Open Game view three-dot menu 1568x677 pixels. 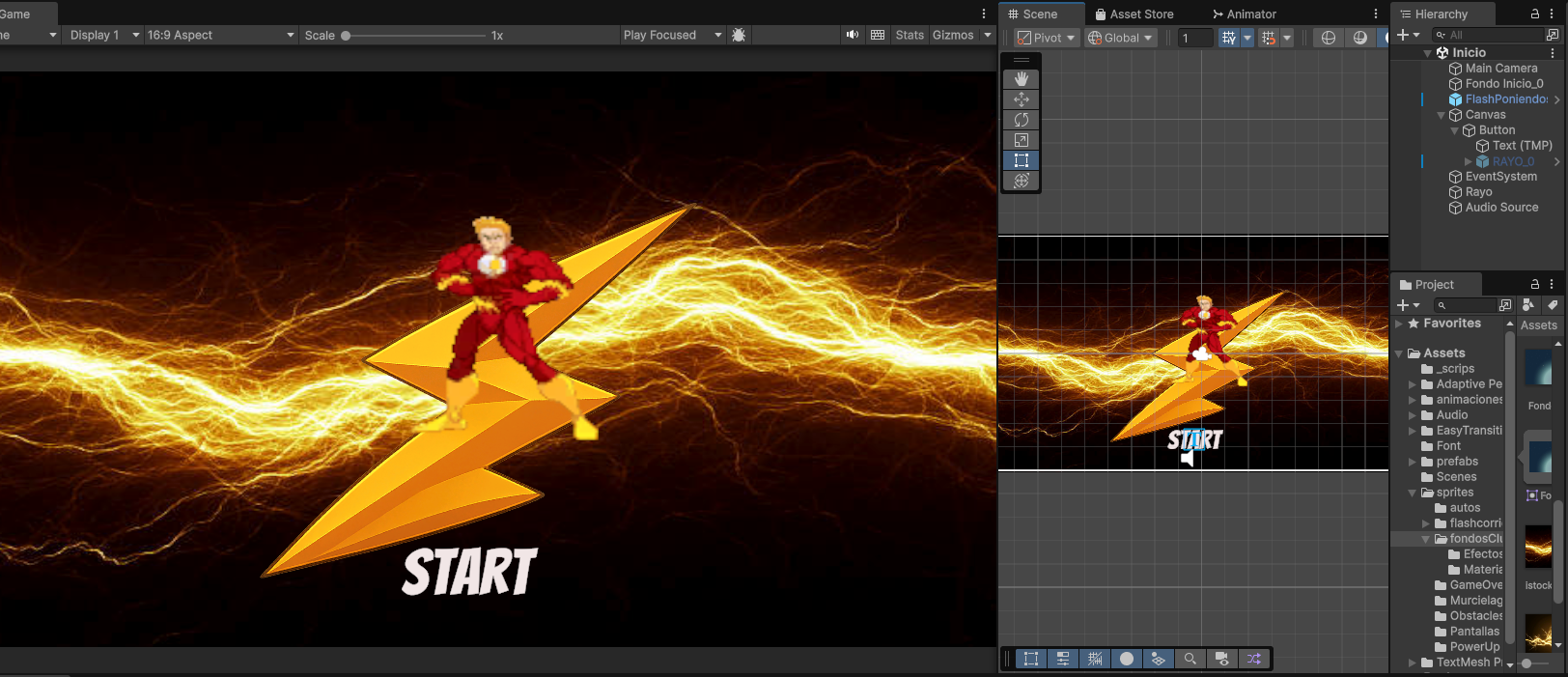pyautogui.click(x=984, y=14)
